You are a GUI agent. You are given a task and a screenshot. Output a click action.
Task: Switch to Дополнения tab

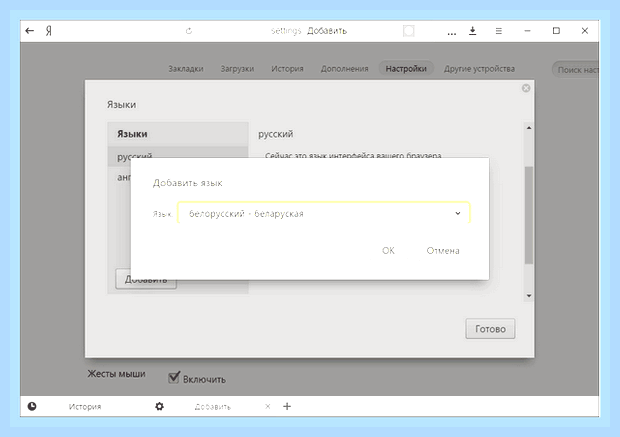point(344,69)
